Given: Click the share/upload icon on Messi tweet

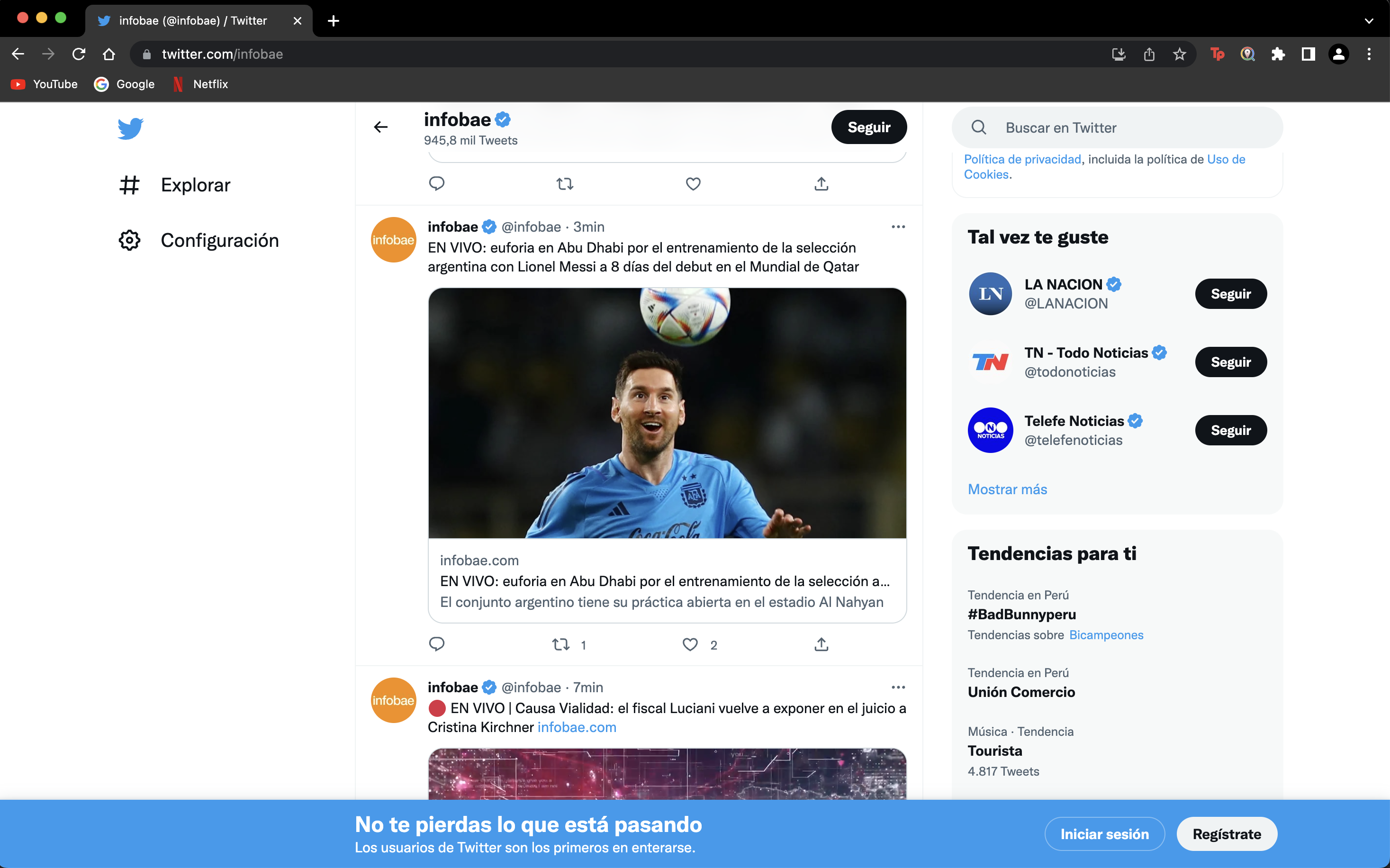Looking at the screenshot, I should 821,643.
